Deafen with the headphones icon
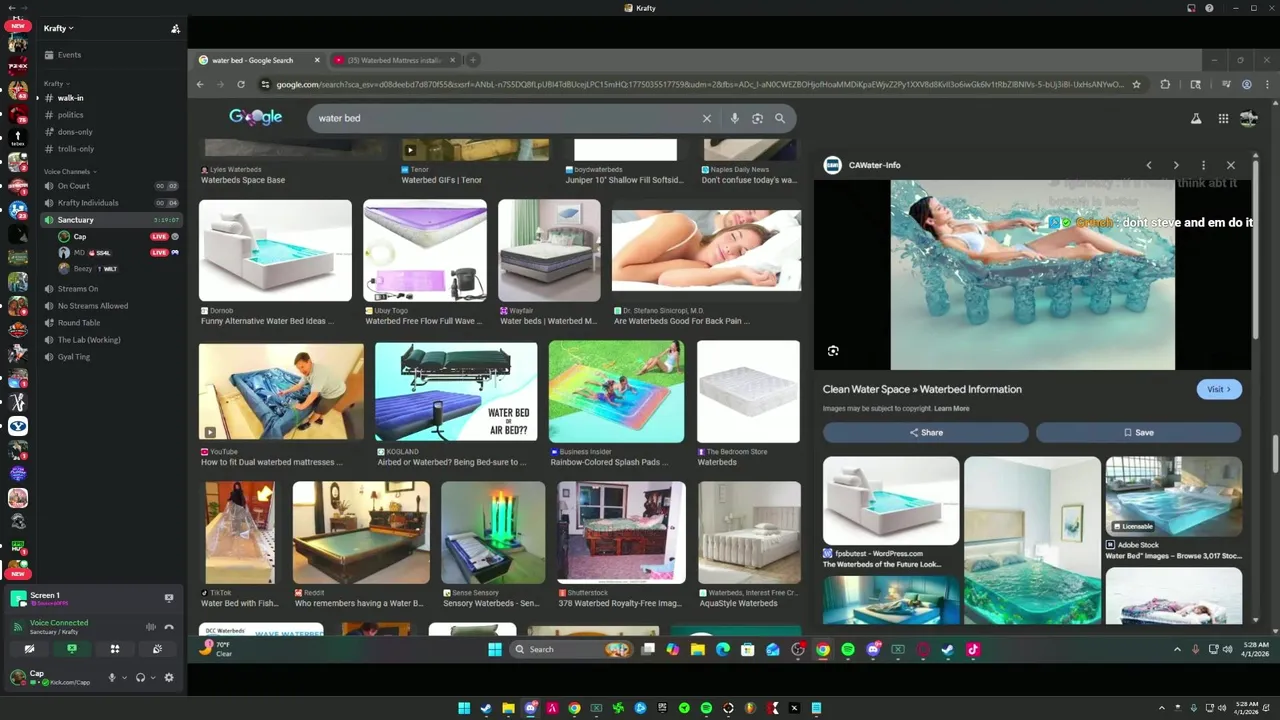The height and width of the screenshot is (720, 1280). tap(140, 677)
